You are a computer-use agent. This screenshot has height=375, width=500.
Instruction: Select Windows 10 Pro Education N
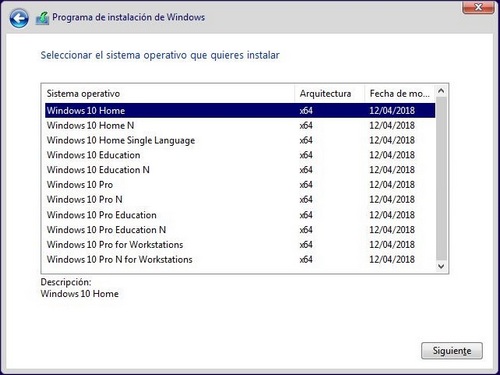tap(240, 230)
